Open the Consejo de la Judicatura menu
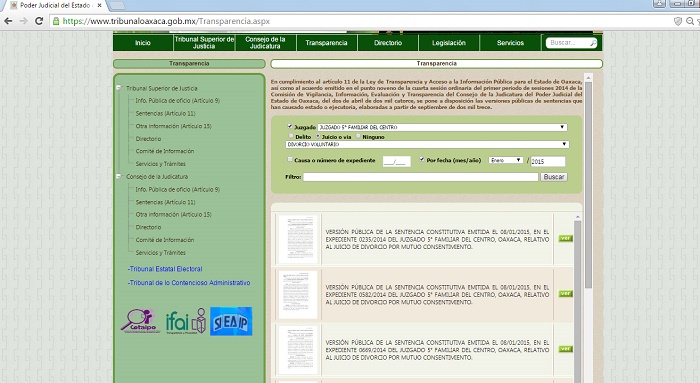The width and height of the screenshot is (700, 383). (x=265, y=43)
